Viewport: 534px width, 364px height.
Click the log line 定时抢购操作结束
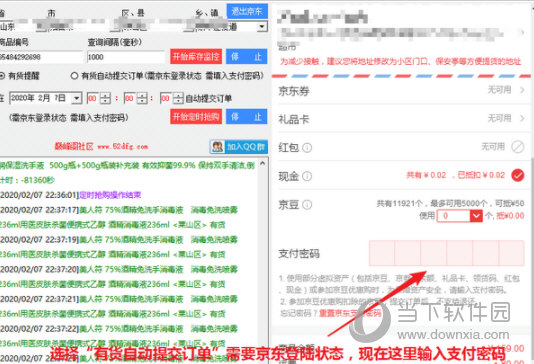pyautogui.click(x=110, y=195)
